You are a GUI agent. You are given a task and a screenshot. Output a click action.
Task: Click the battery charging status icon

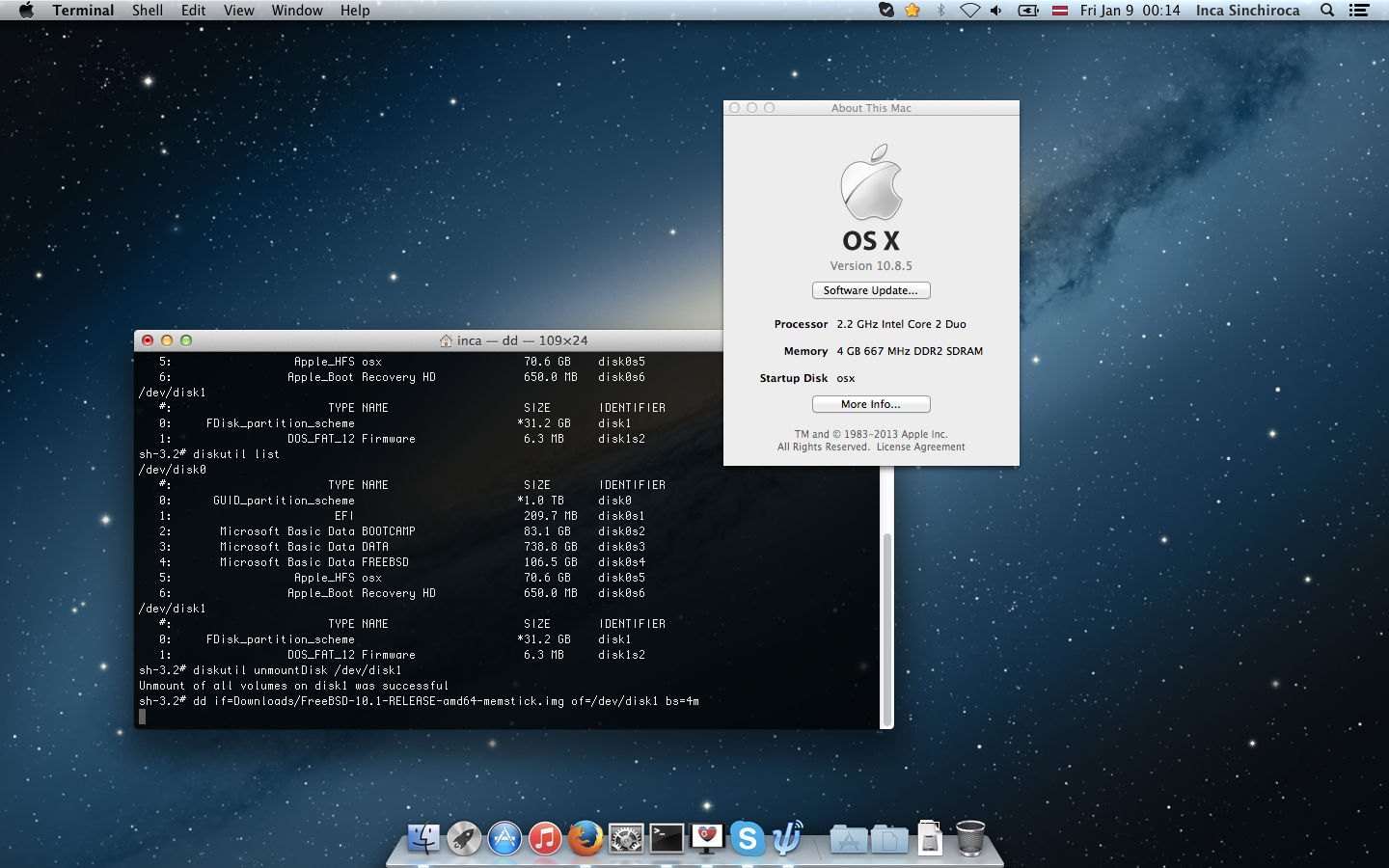pos(1028,10)
